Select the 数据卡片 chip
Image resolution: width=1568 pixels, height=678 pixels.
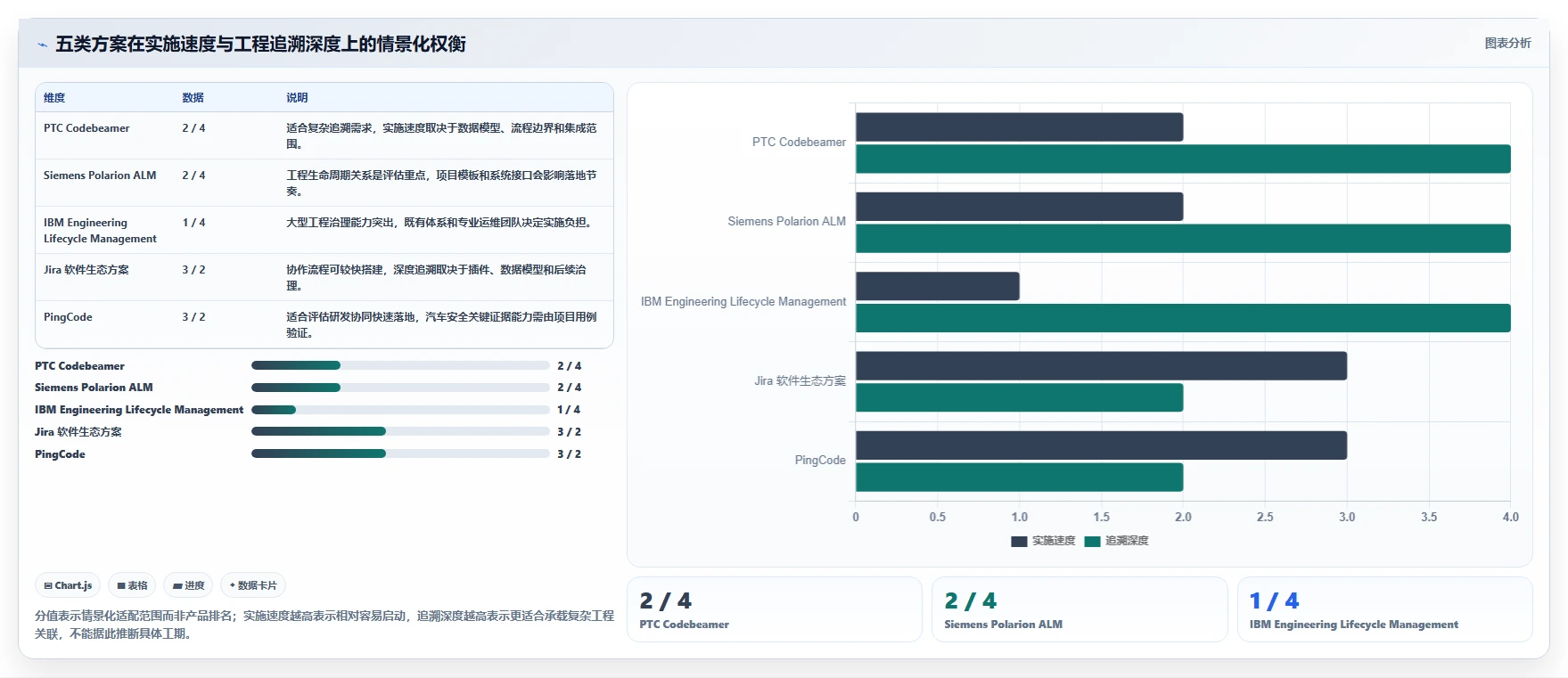click(253, 585)
